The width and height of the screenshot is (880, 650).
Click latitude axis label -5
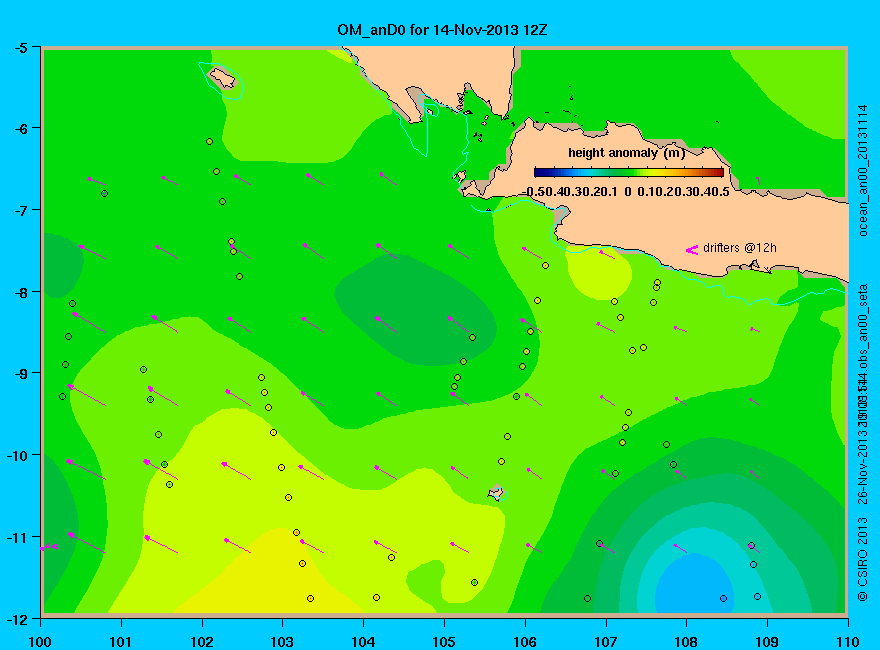(x=20, y=47)
